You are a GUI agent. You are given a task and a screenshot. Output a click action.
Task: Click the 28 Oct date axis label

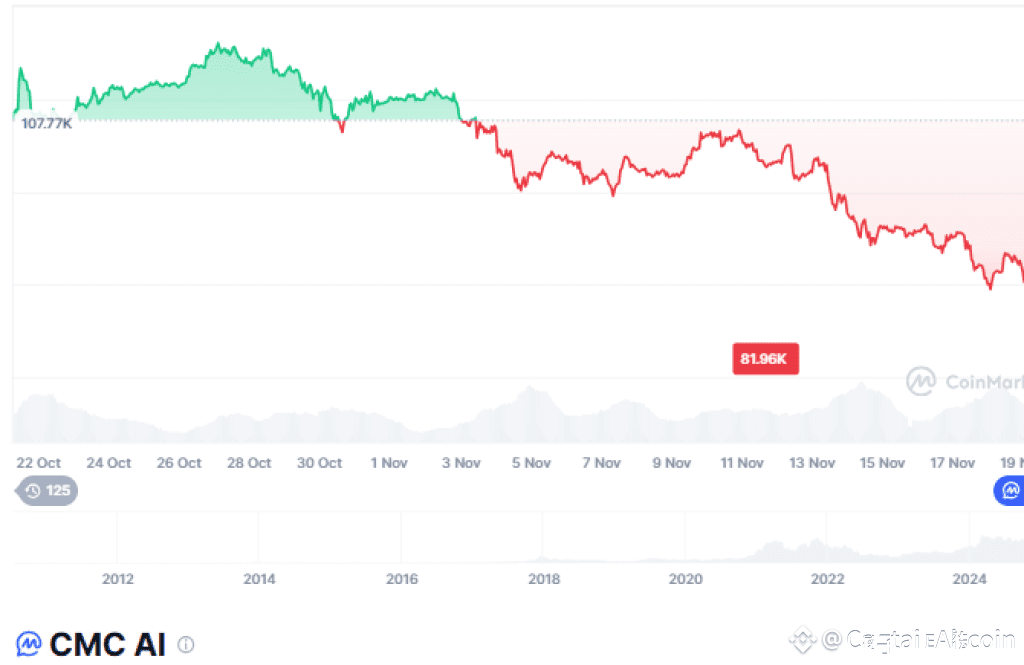pyautogui.click(x=249, y=463)
